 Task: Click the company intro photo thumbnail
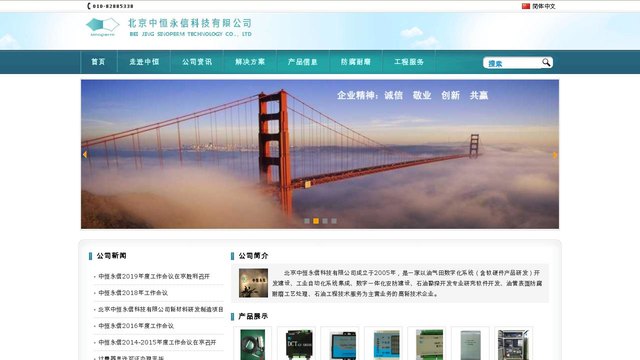[x=253, y=283]
